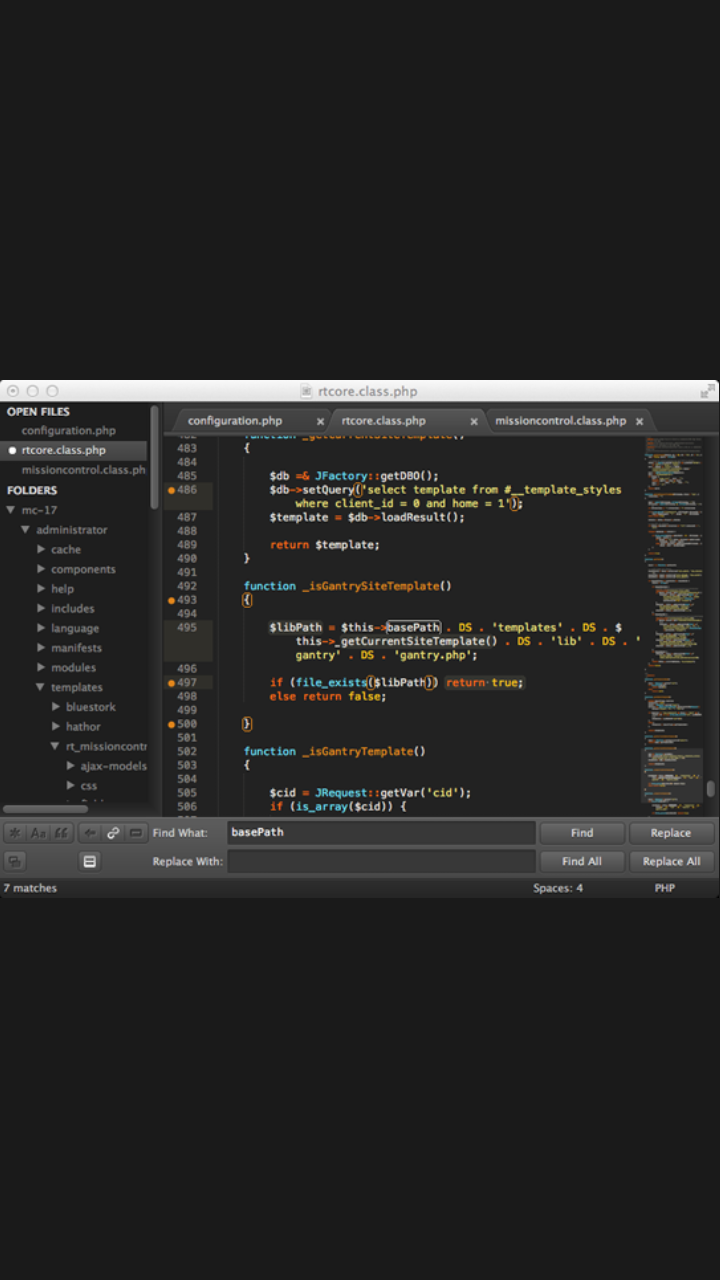Expand the language folder arrow

(41, 628)
